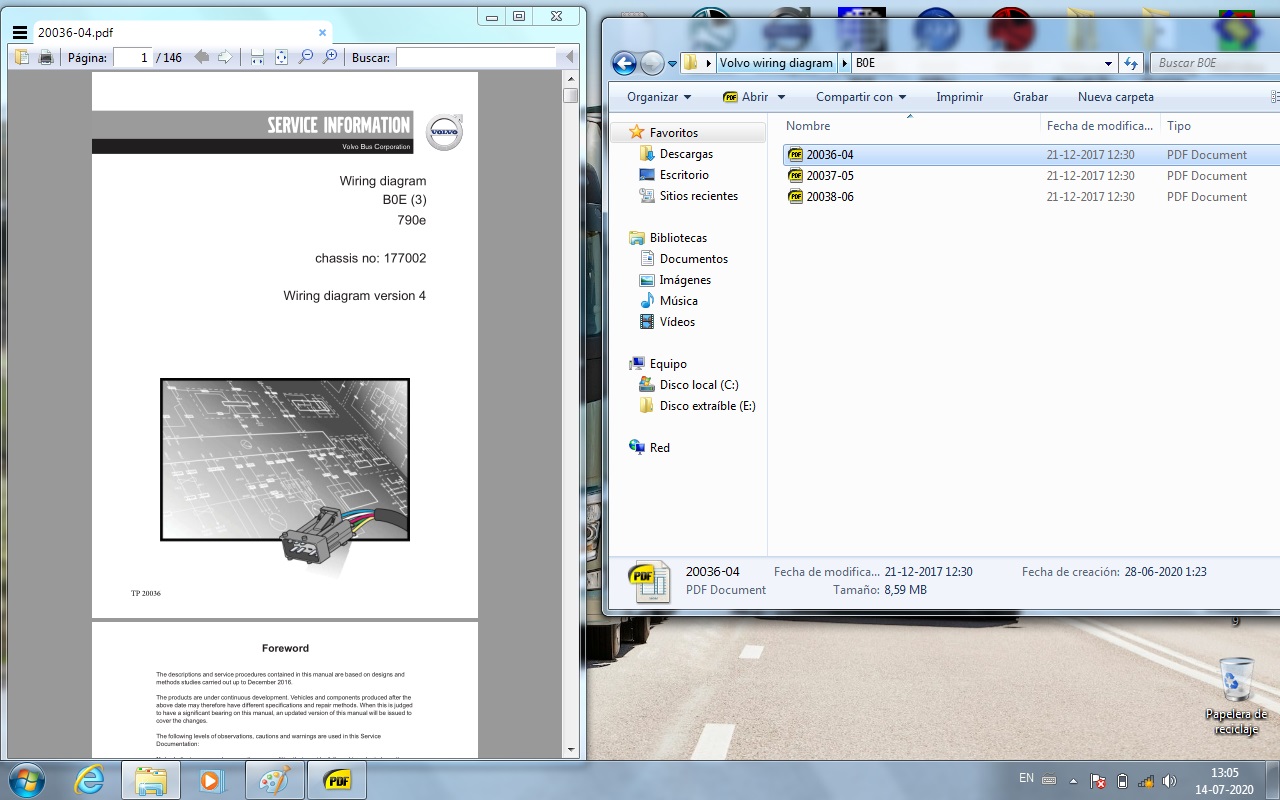The height and width of the screenshot is (800, 1280).
Task: Open Imágenes library
Action: pyautogui.click(x=685, y=280)
